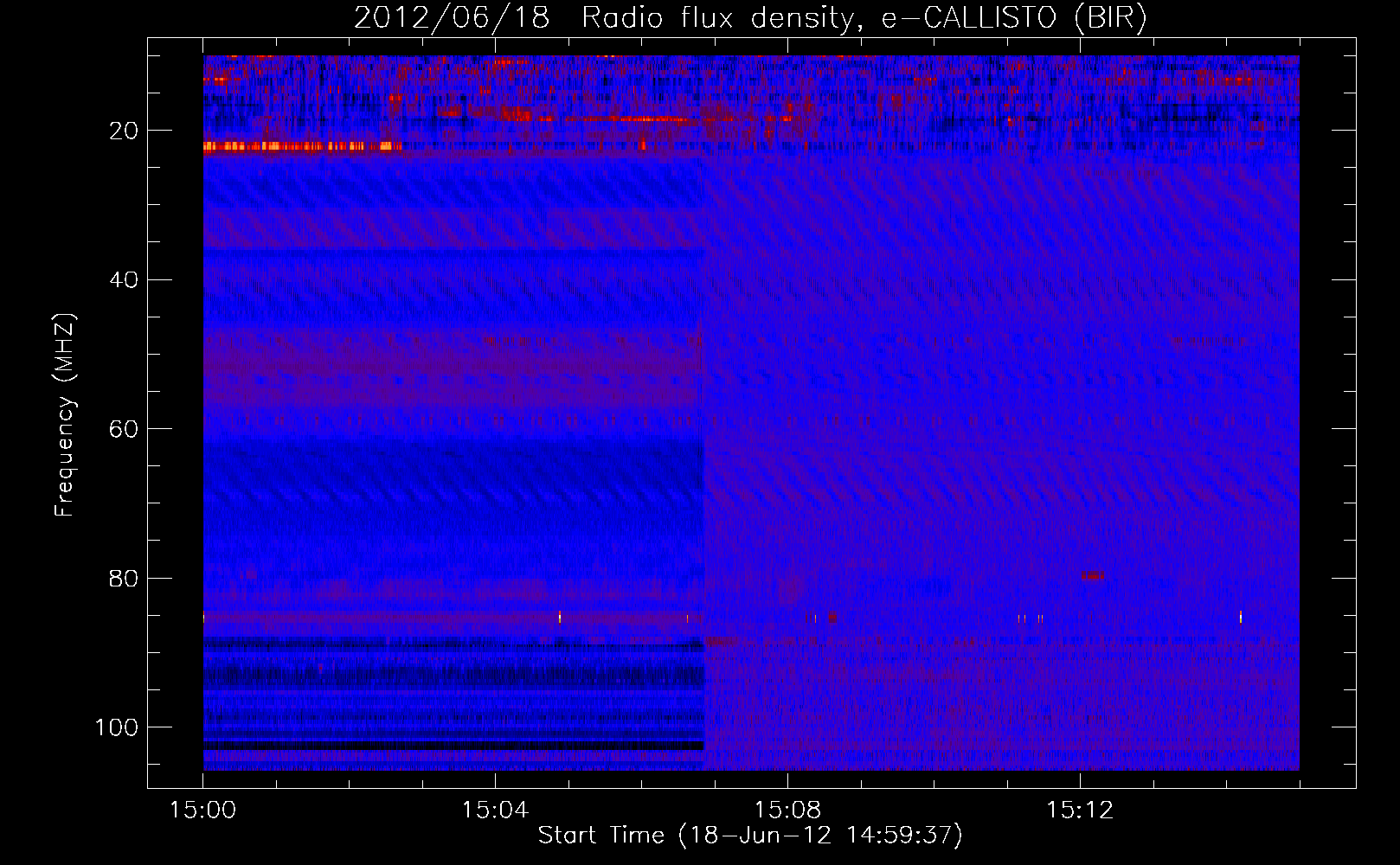Image resolution: width=1400 pixels, height=865 pixels.
Task: Click the 15:12 time axis label
Action: 1079,811
